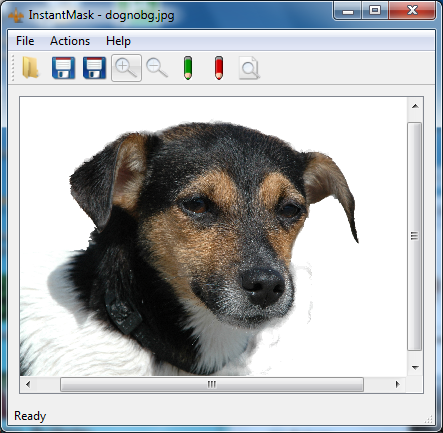Pick the green pencil foreground marker
The image size is (443, 433).
tap(188, 68)
